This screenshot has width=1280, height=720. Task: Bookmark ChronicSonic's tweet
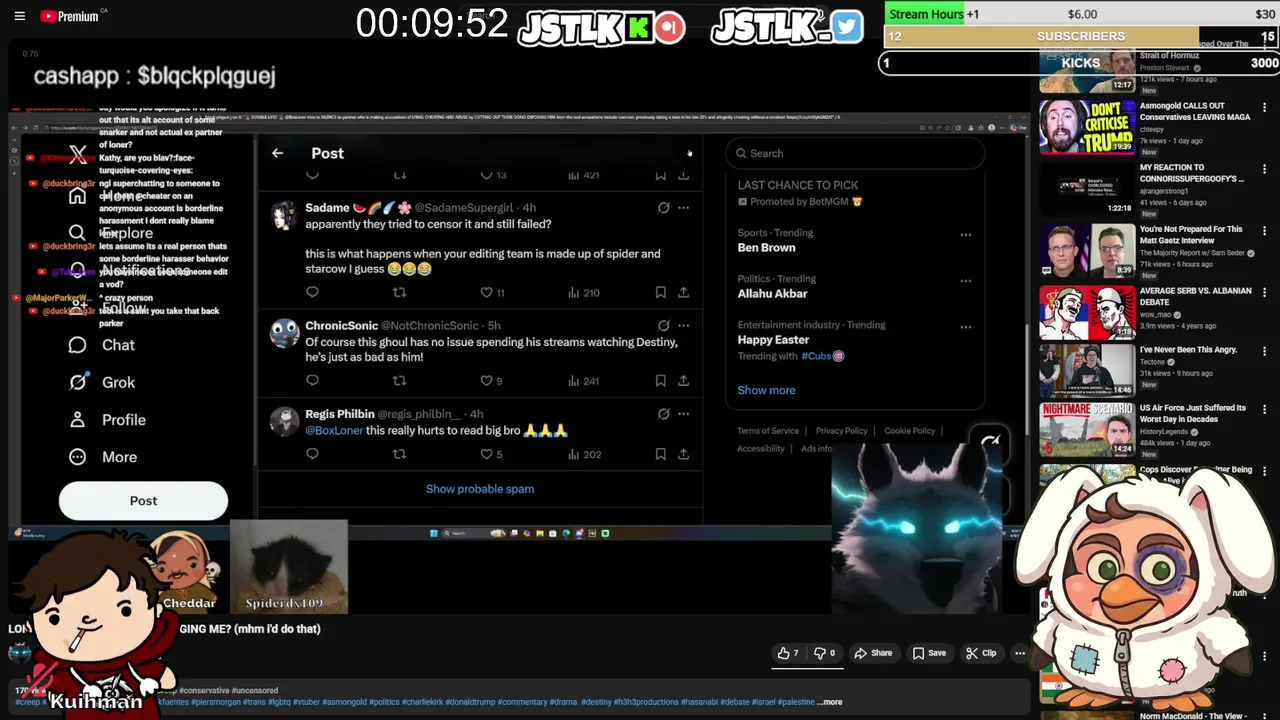(660, 380)
